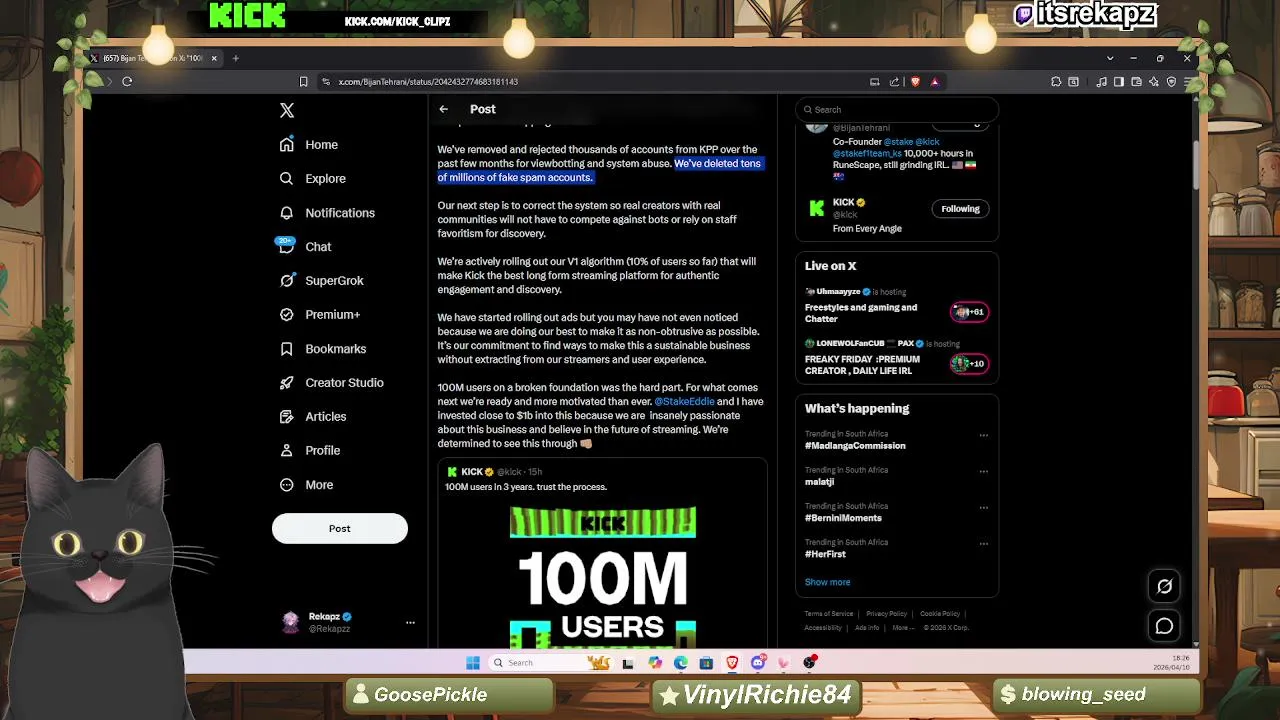This screenshot has height=720, width=1280.
Task: Click the Brave Shields icon in address bar
Action: point(915,82)
